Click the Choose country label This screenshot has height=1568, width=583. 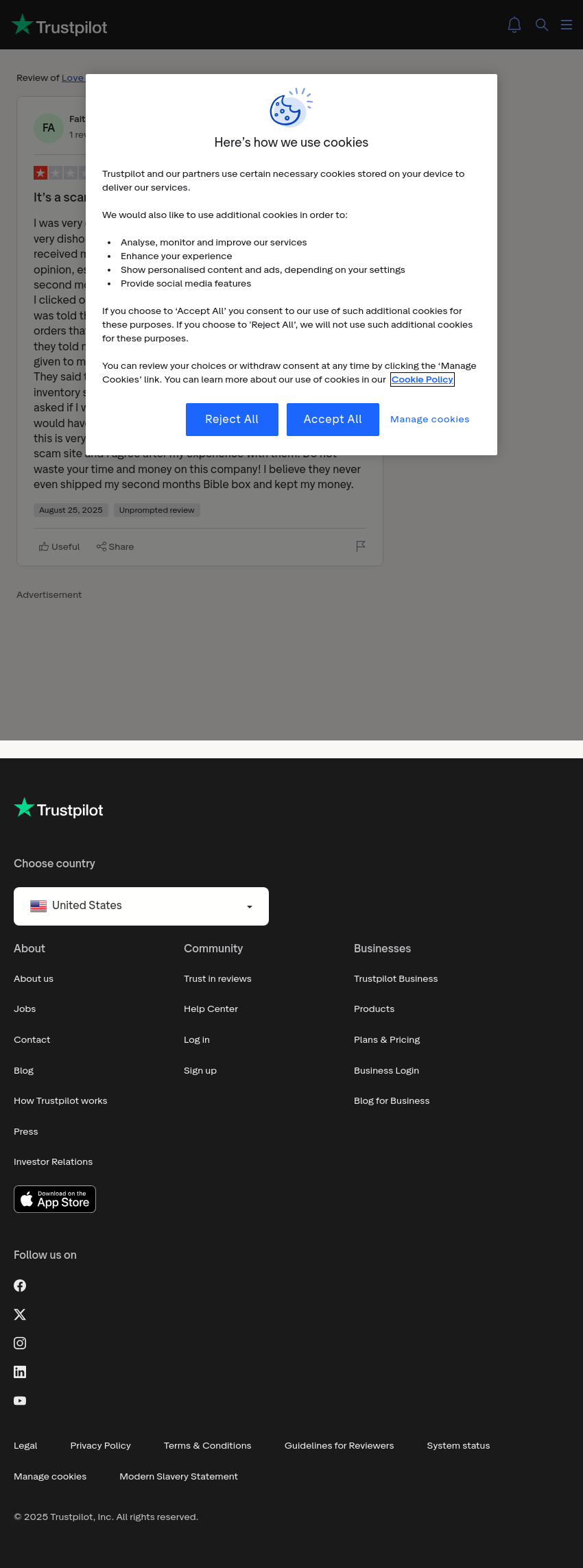pos(54,864)
